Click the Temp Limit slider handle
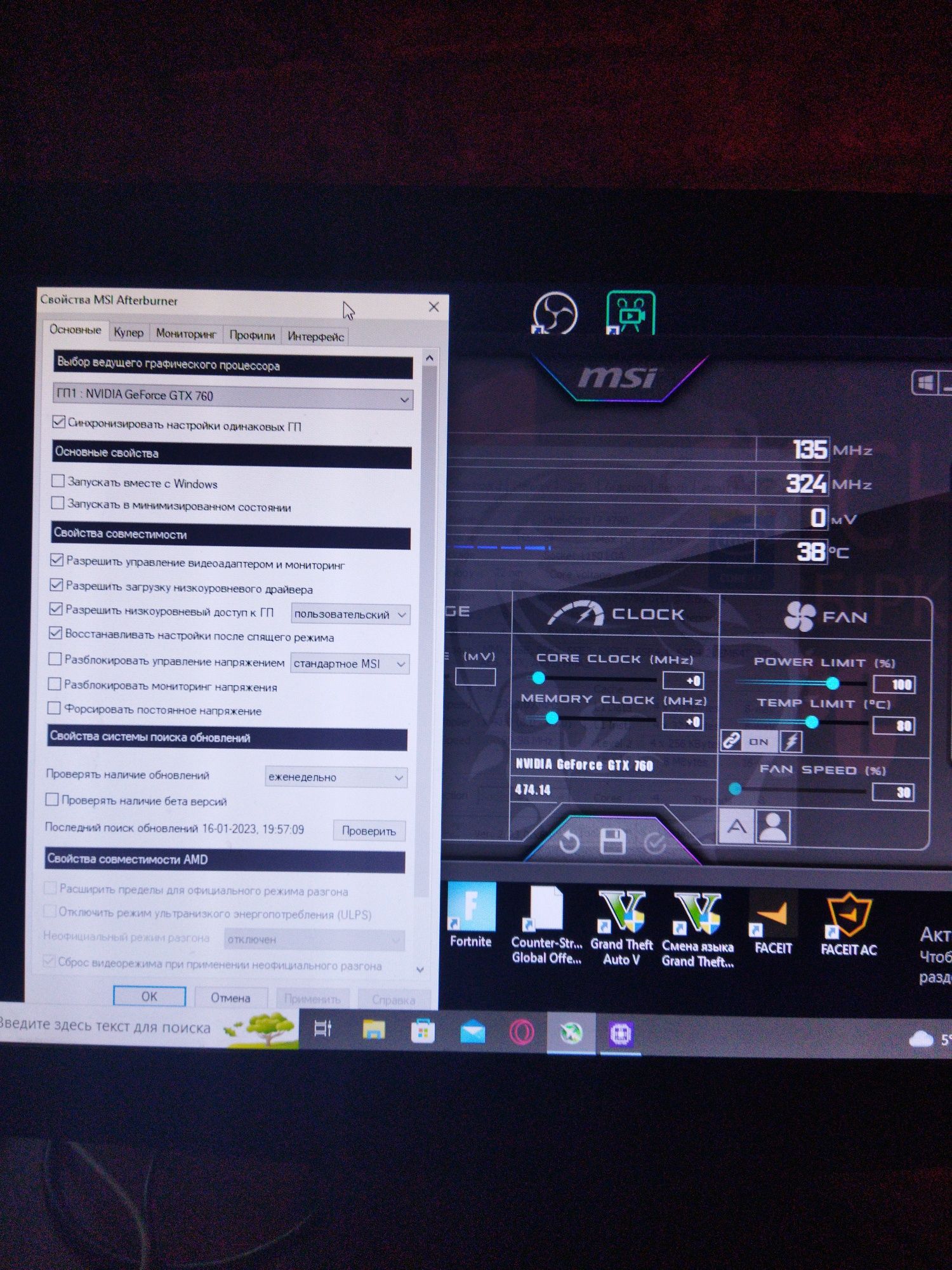Viewport: 952px width, 1270px height. pos(812,722)
